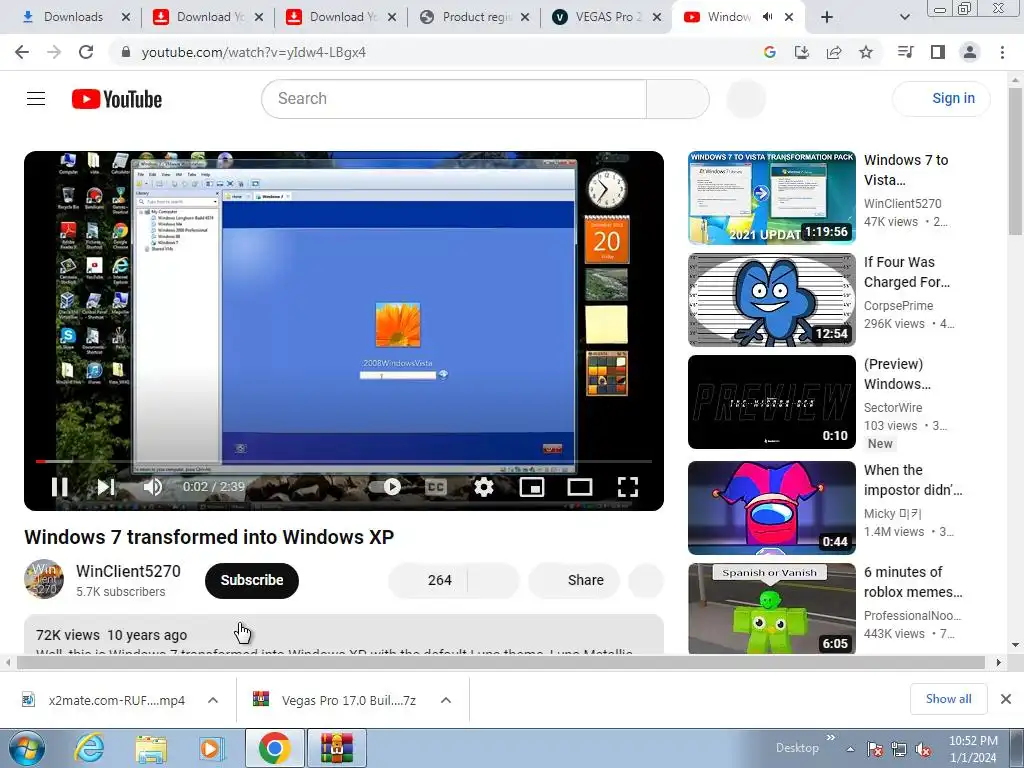Click the horizontal page scrollbar
The height and width of the screenshot is (768, 1024).
pos(500,663)
